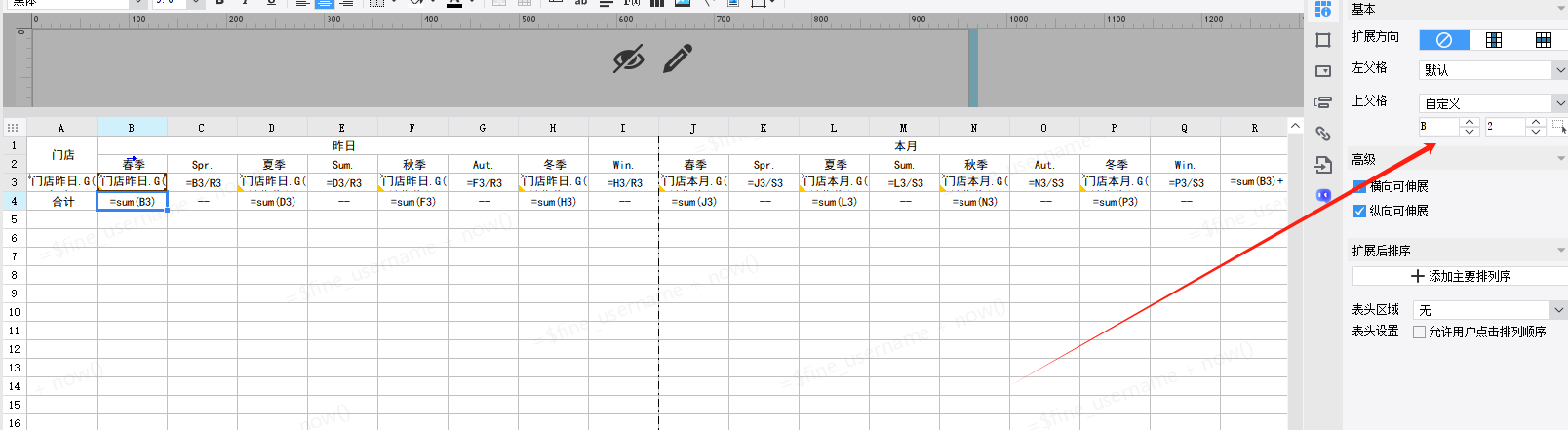Open the widget settings panel in the sidebar
The width and height of the screenshot is (1568, 430).
pyautogui.click(x=1323, y=71)
